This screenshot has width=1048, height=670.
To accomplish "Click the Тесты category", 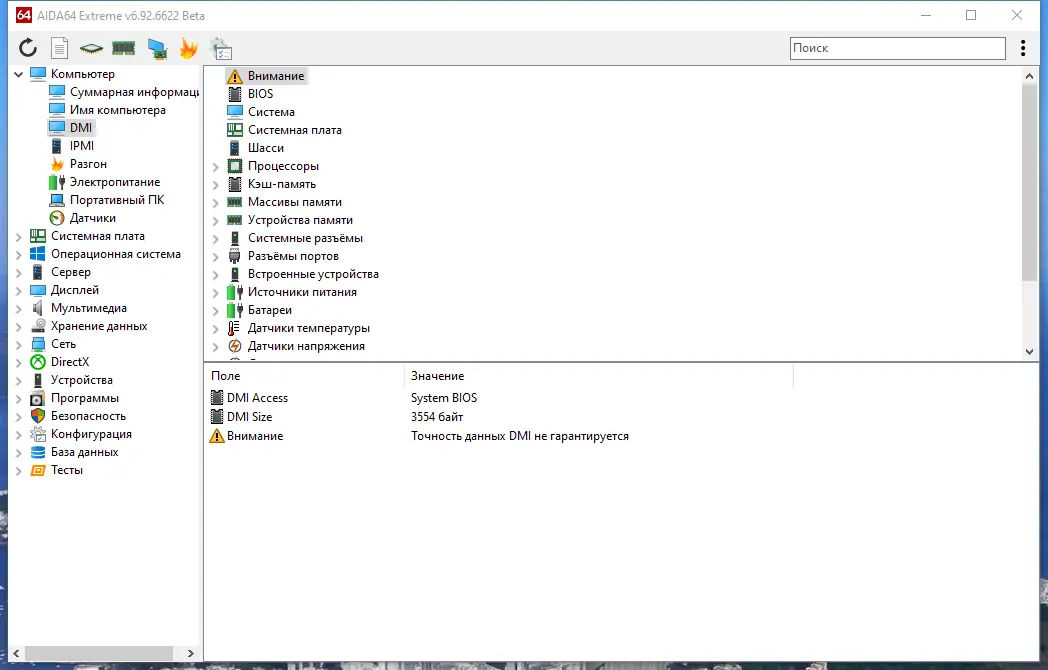I will [67, 471].
